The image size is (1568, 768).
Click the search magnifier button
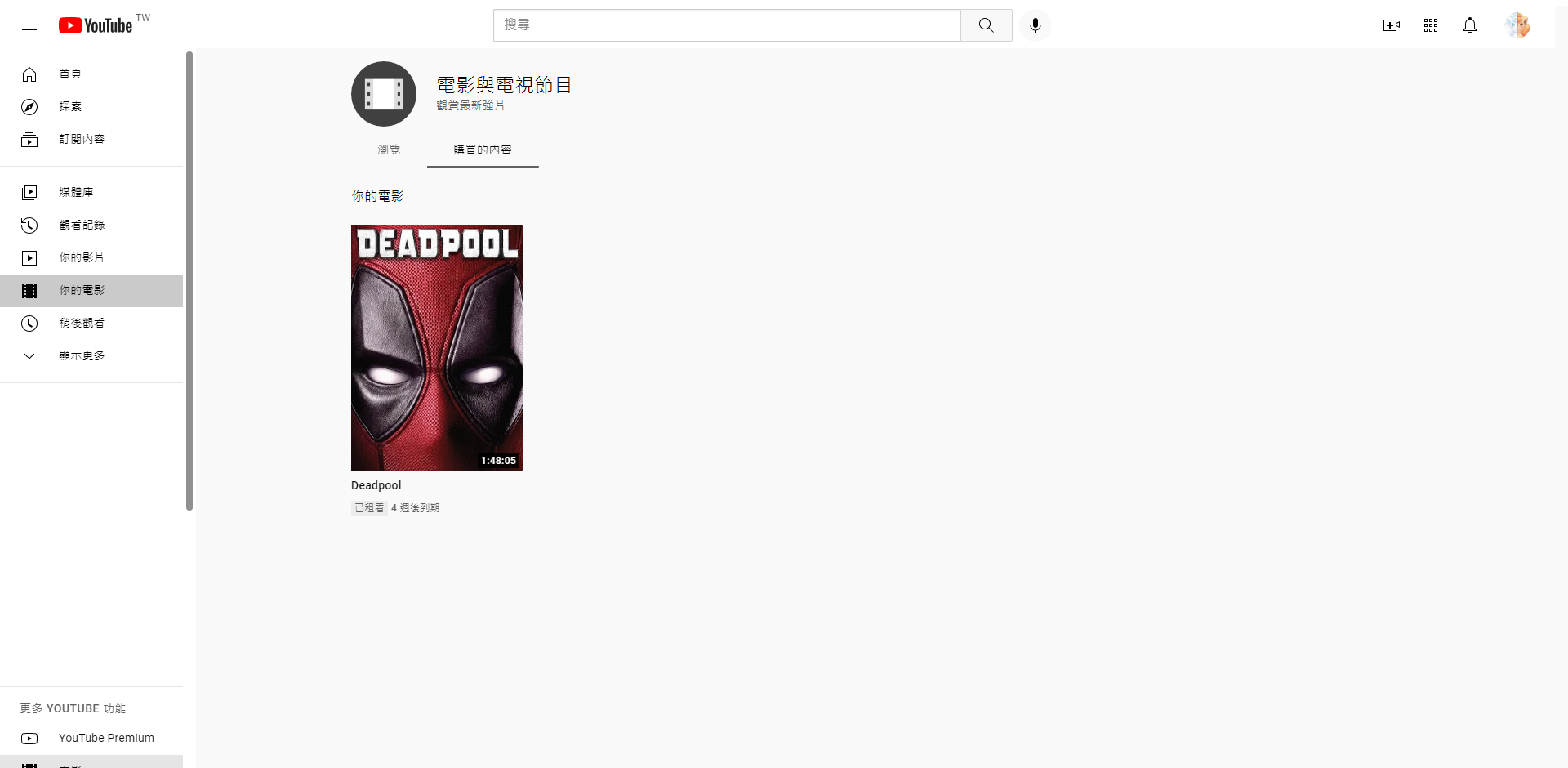click(987, 25)
